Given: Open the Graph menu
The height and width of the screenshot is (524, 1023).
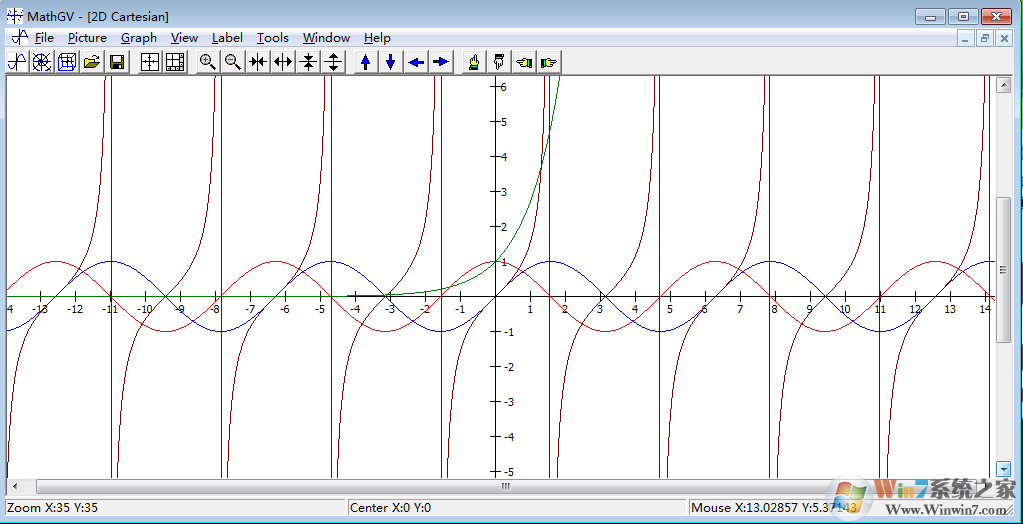Looking at the screenshot, I should 138,38.
